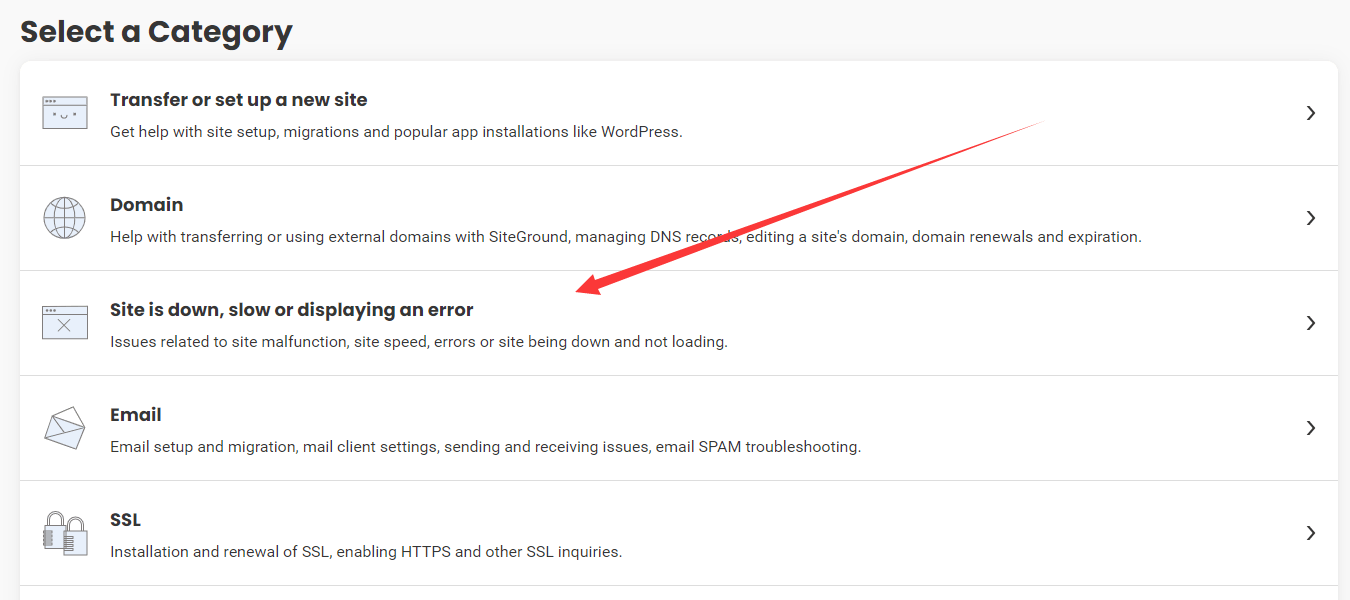
Task: Expand the Domain category chevron arrow
Action: [x=1310, y=218]
